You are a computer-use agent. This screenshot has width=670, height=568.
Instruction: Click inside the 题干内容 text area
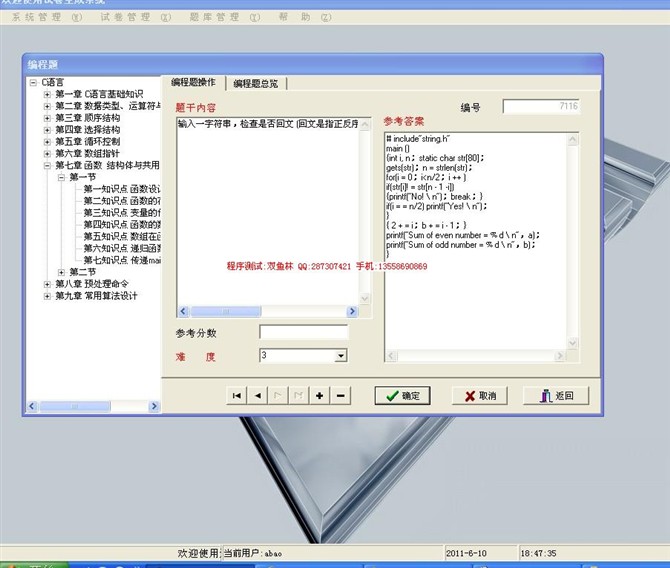[268, 214]
